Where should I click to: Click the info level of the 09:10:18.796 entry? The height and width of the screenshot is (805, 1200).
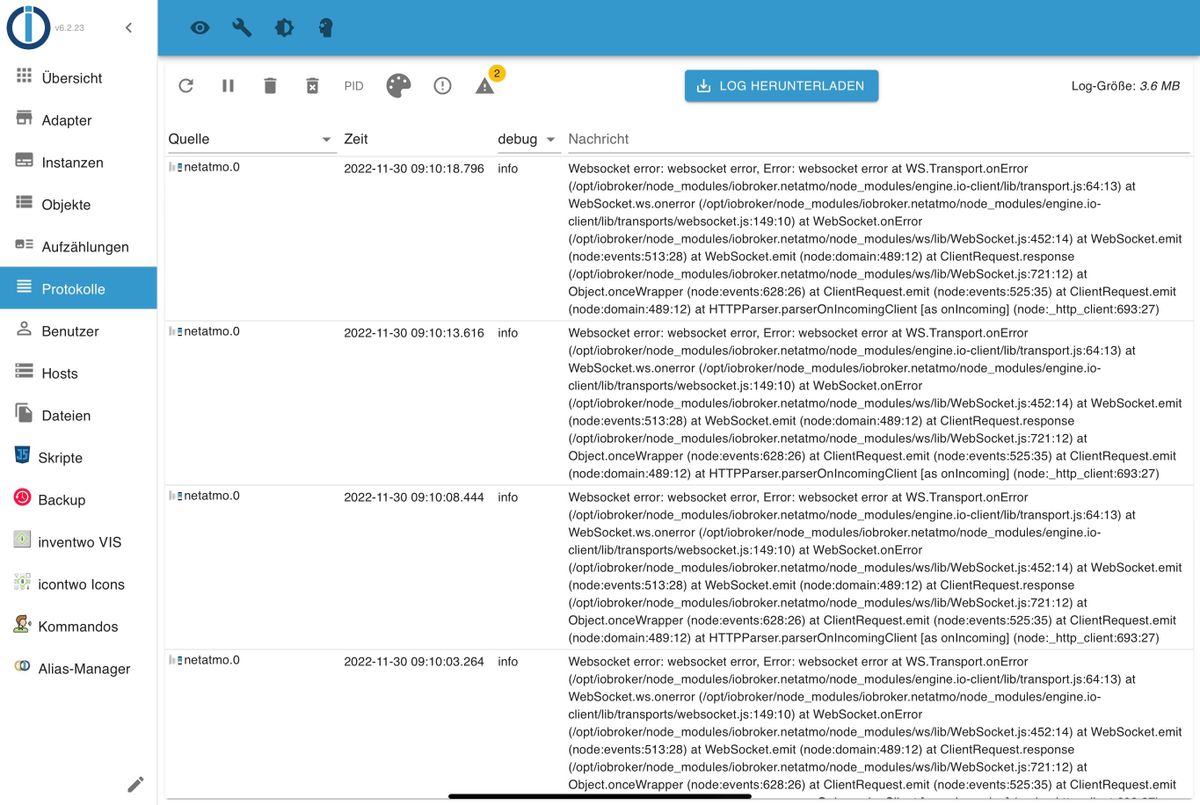pos(508,169)
